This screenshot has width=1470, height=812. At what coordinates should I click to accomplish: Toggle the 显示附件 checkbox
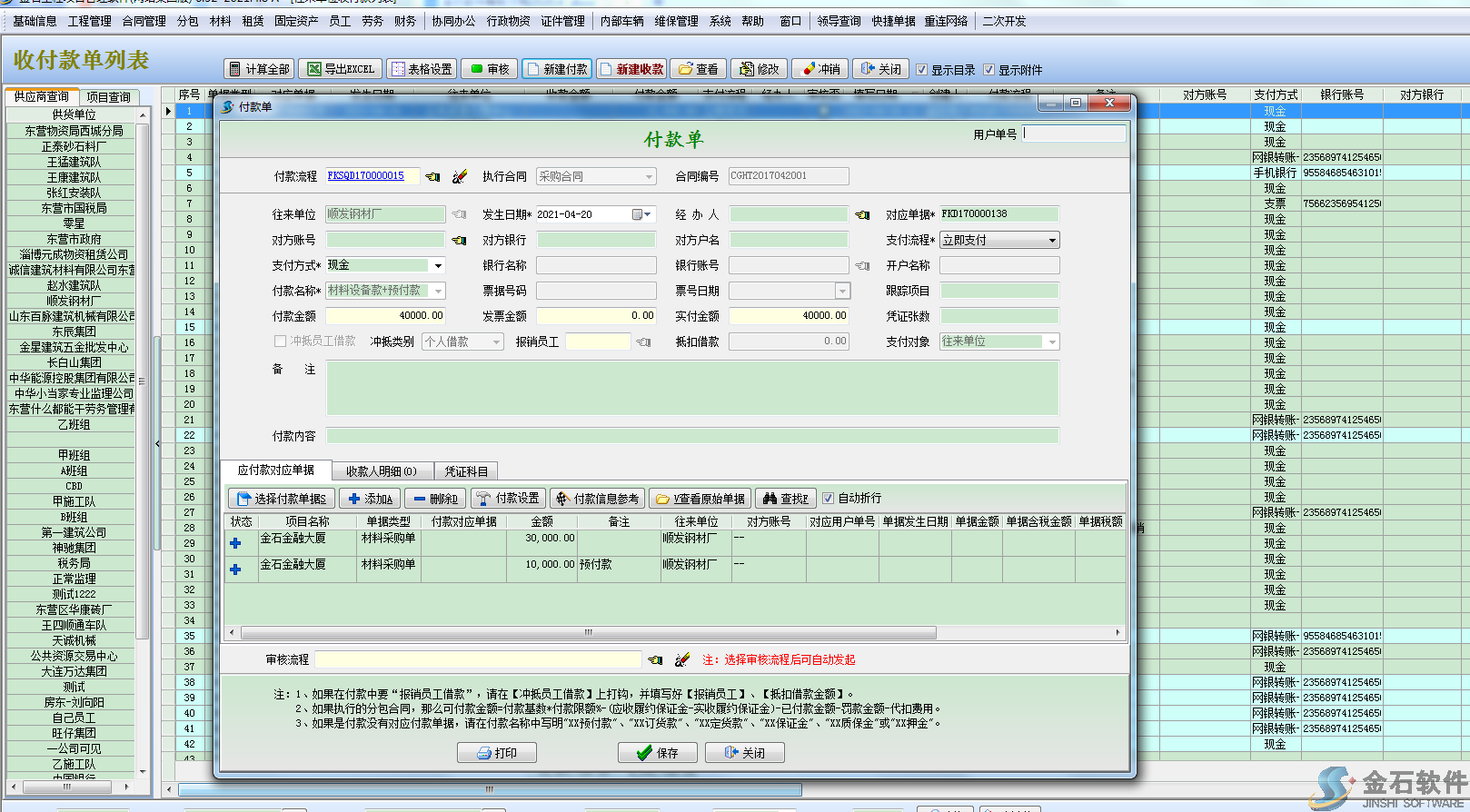pos(989,70)
